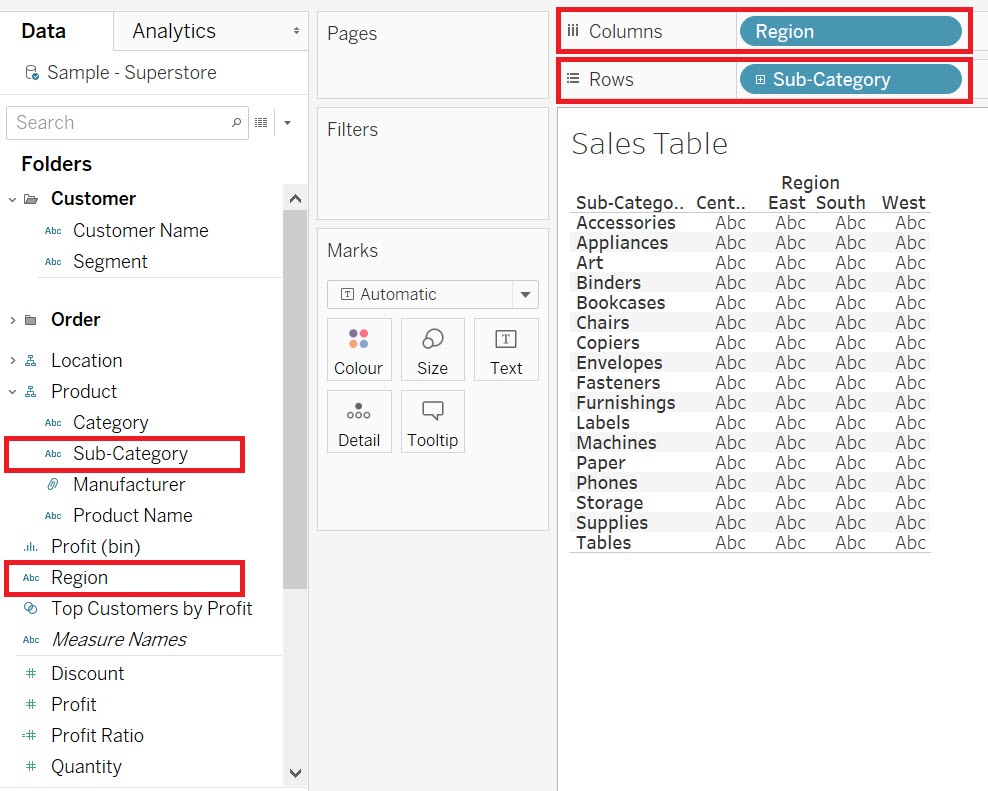Click the Furnishings row label
The width and height of the screenshot is (988, 791).
point(626,403)
